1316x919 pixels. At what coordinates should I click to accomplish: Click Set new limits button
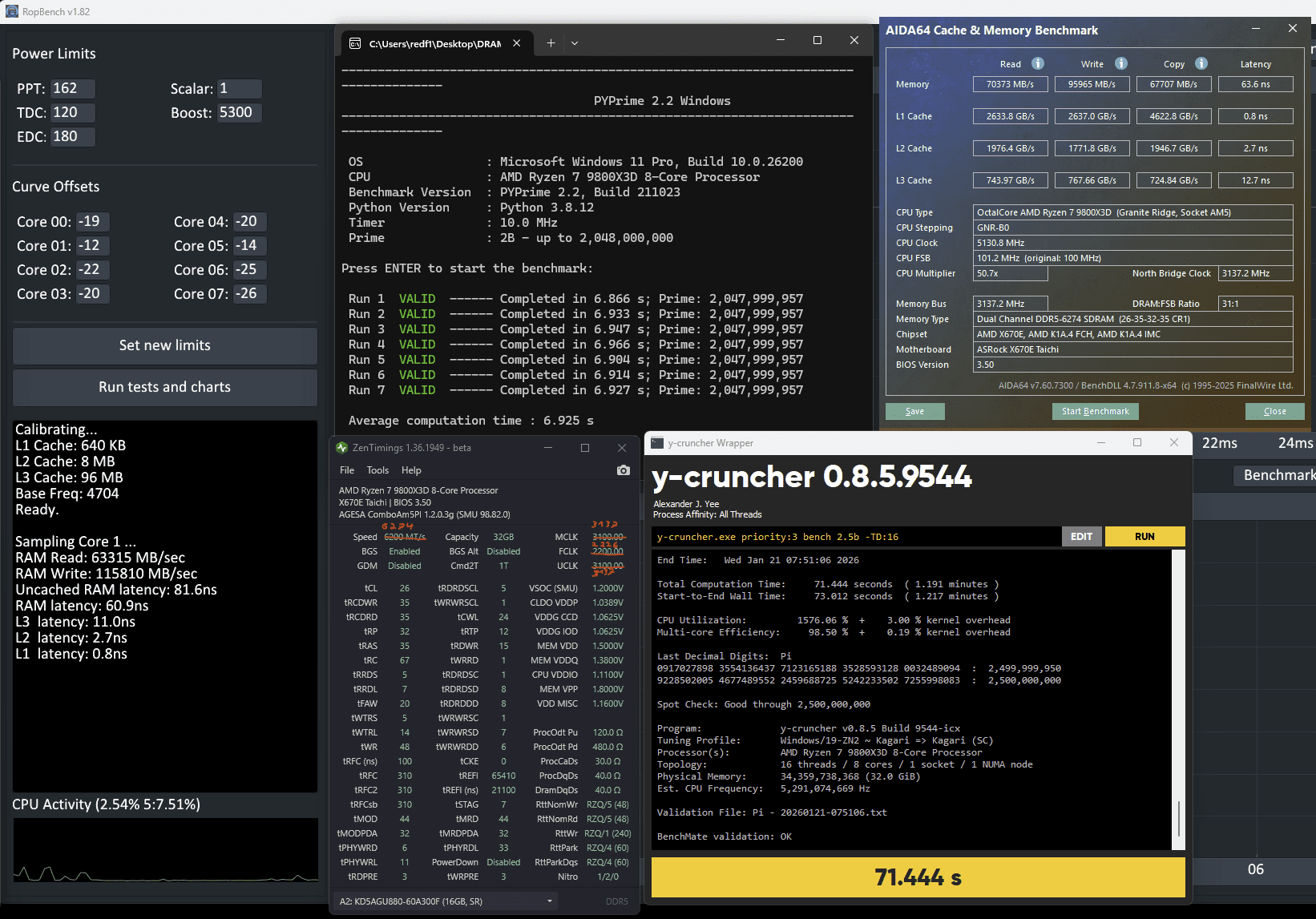pos(165,345)
